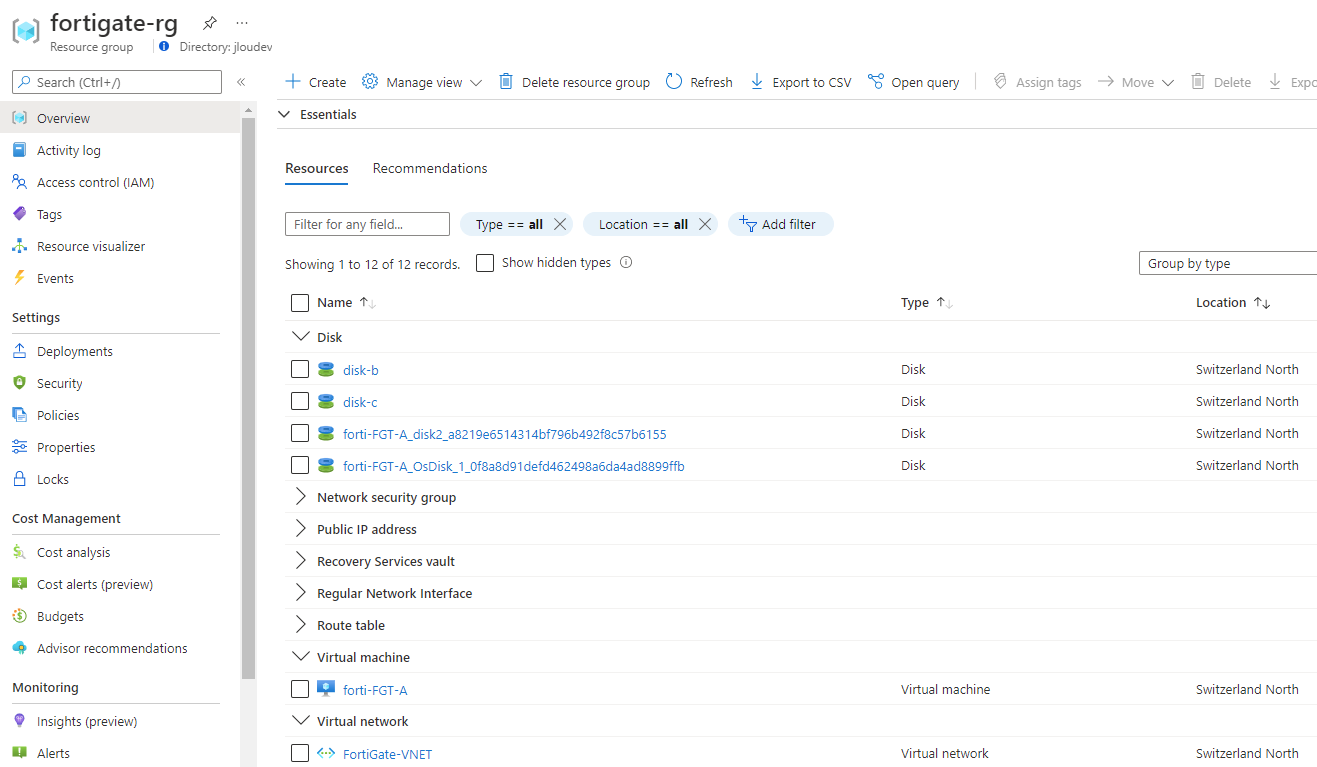
Task: Click the Cost alerts icon
Action: [19, 584]
